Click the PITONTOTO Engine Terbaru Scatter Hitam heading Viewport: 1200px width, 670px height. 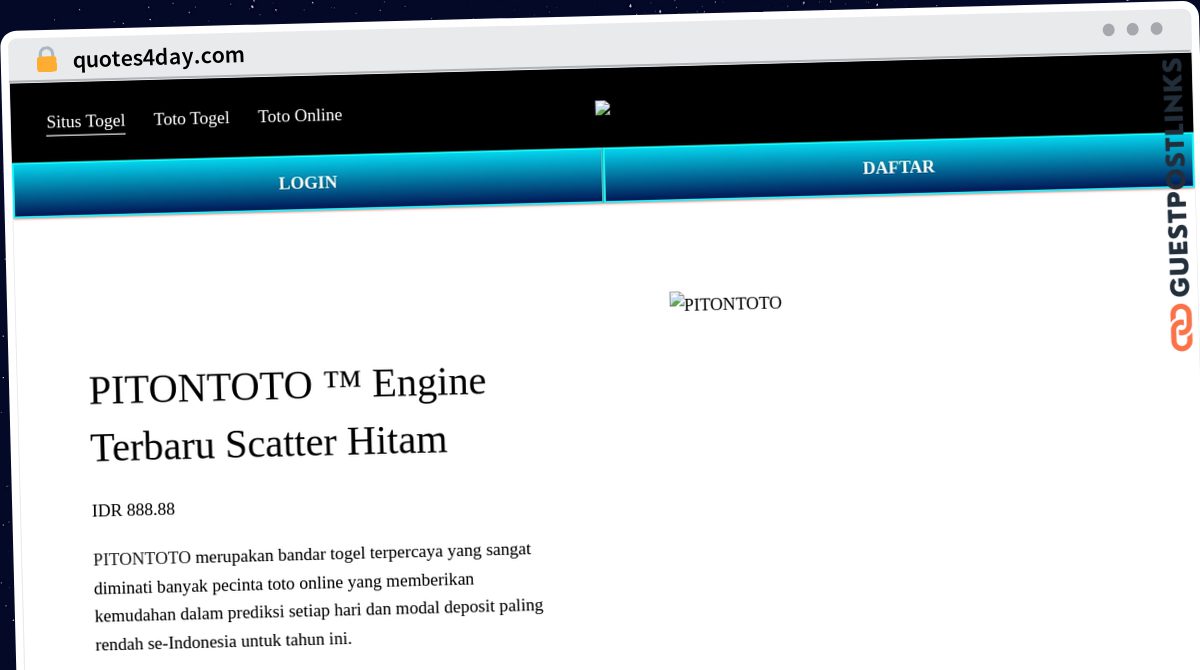[x=288, y=414]
